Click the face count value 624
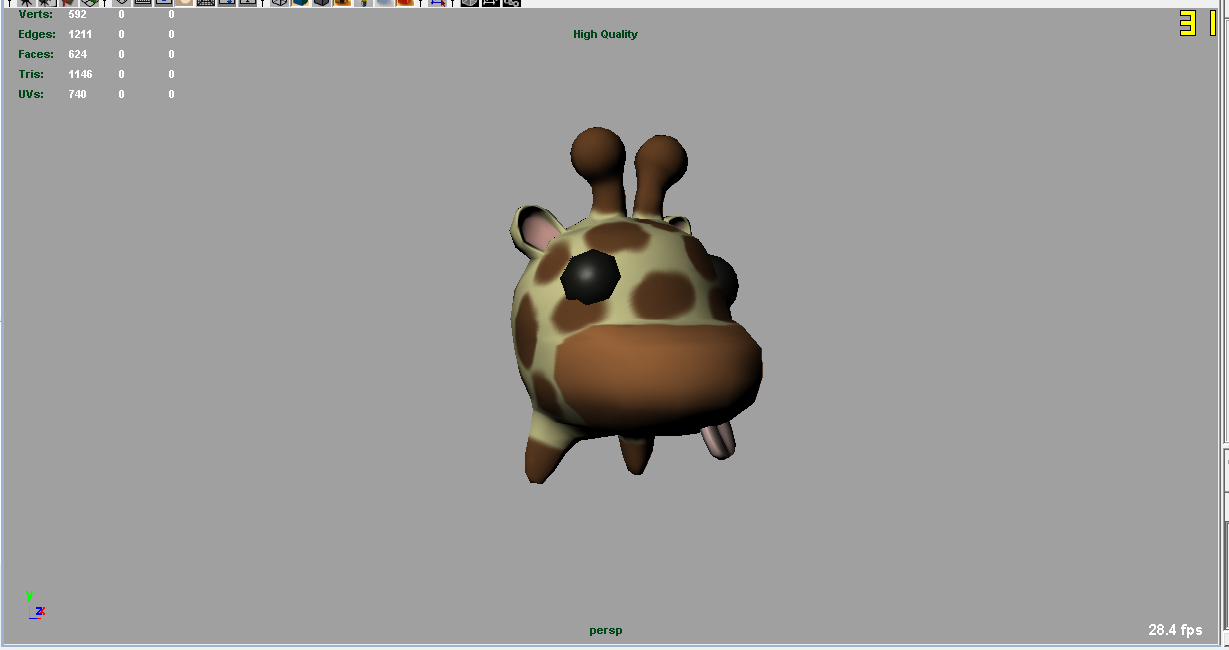Image resolution: width=1229 pixels, height=650 pixels. [x=77, y=54]
